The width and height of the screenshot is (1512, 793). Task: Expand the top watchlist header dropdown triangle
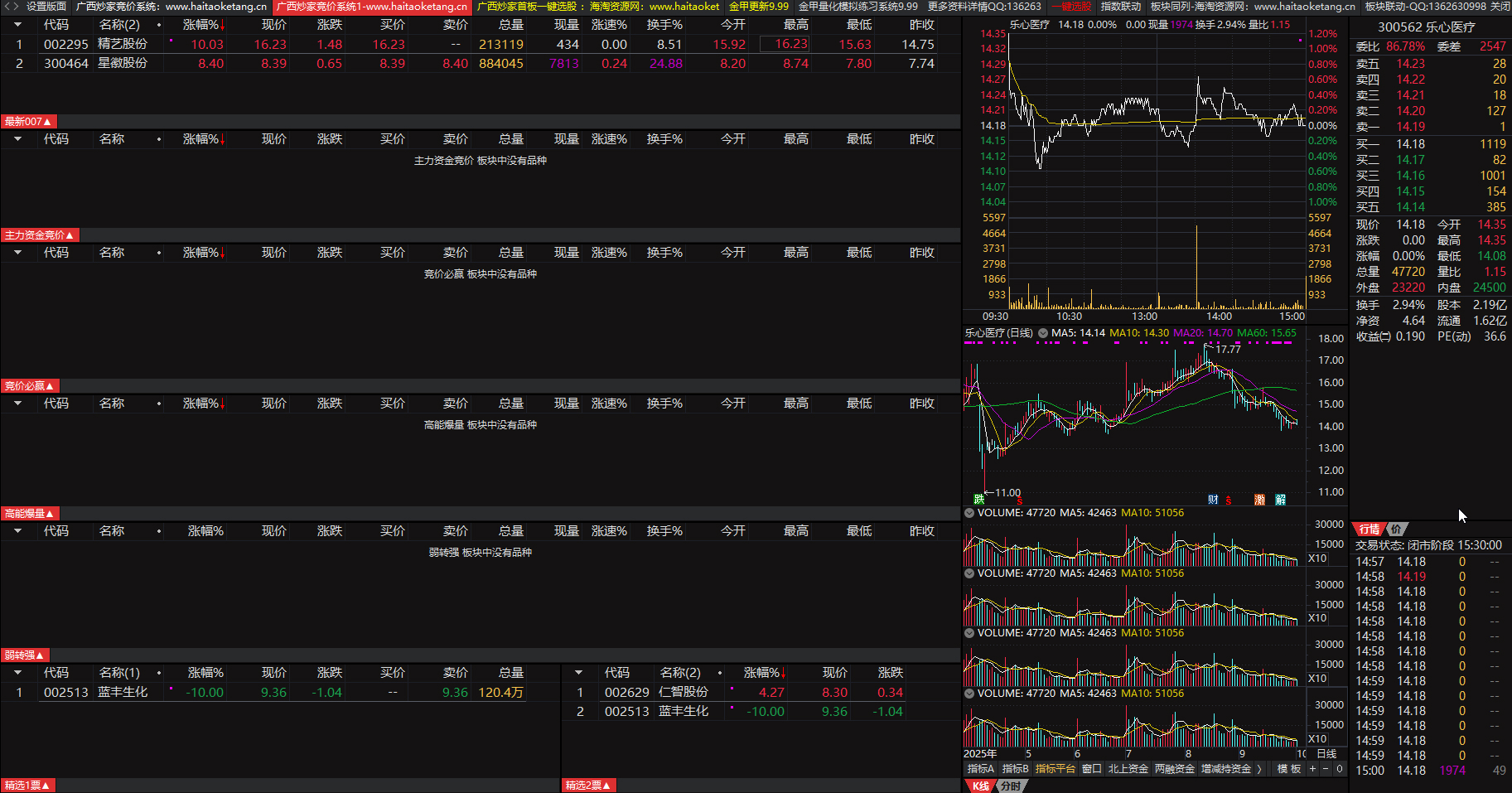point(17,25)
